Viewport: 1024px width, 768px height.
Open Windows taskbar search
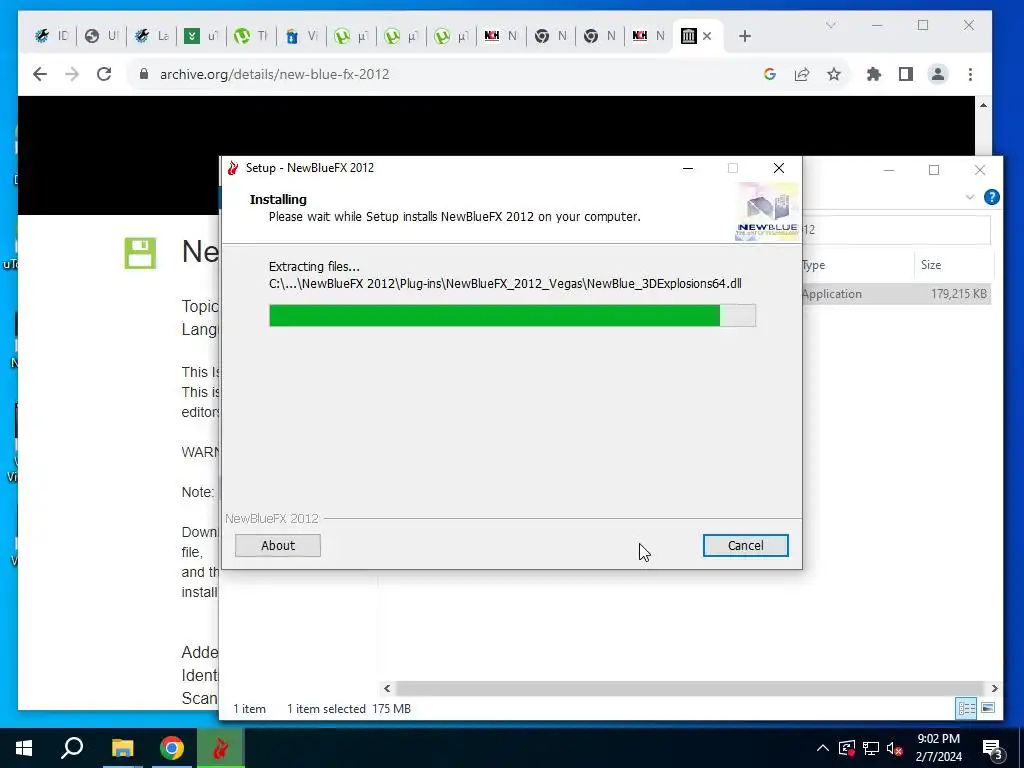click(x=72, y=748)
